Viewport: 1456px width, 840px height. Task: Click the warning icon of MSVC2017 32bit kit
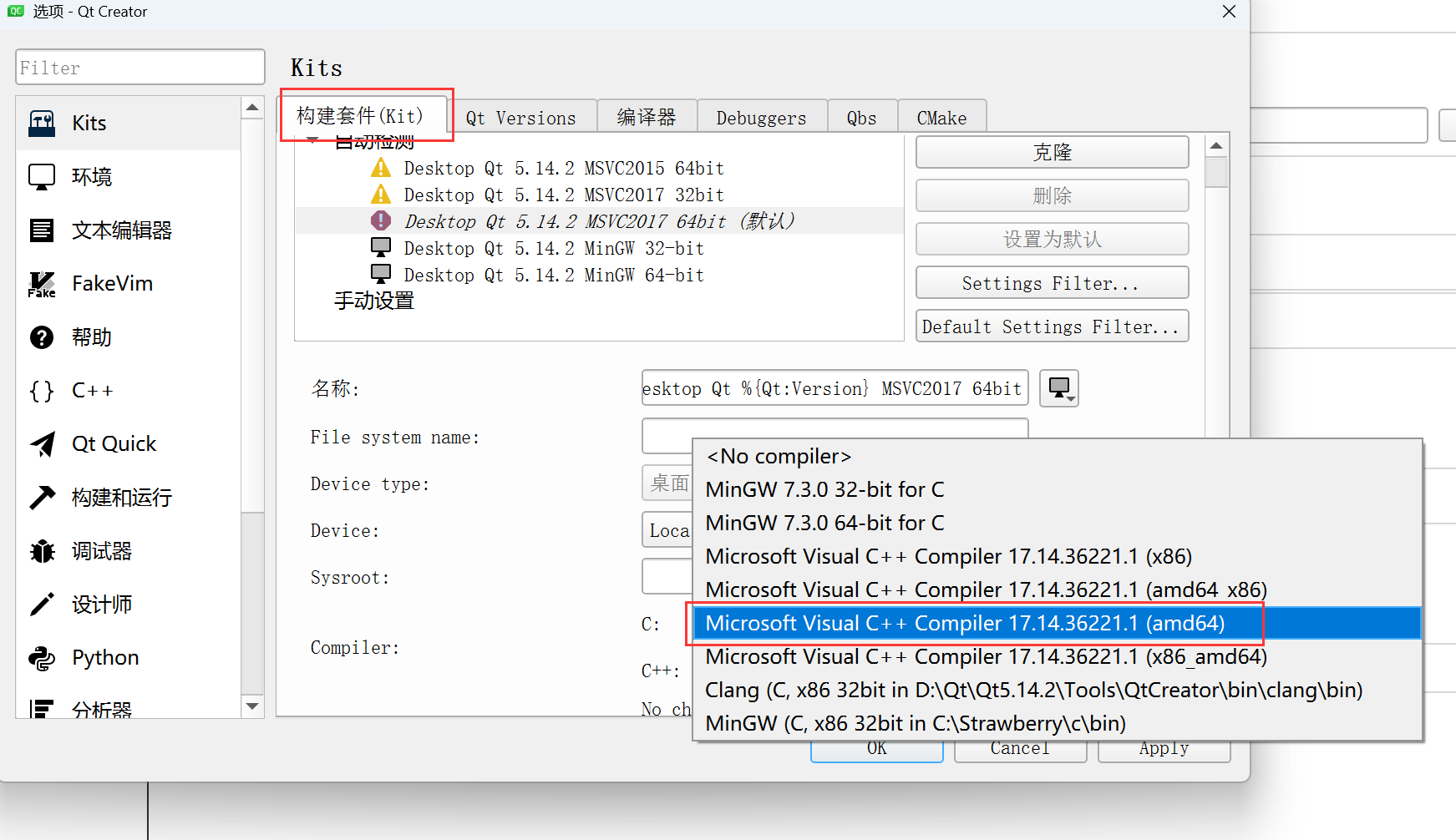point(381,195)
